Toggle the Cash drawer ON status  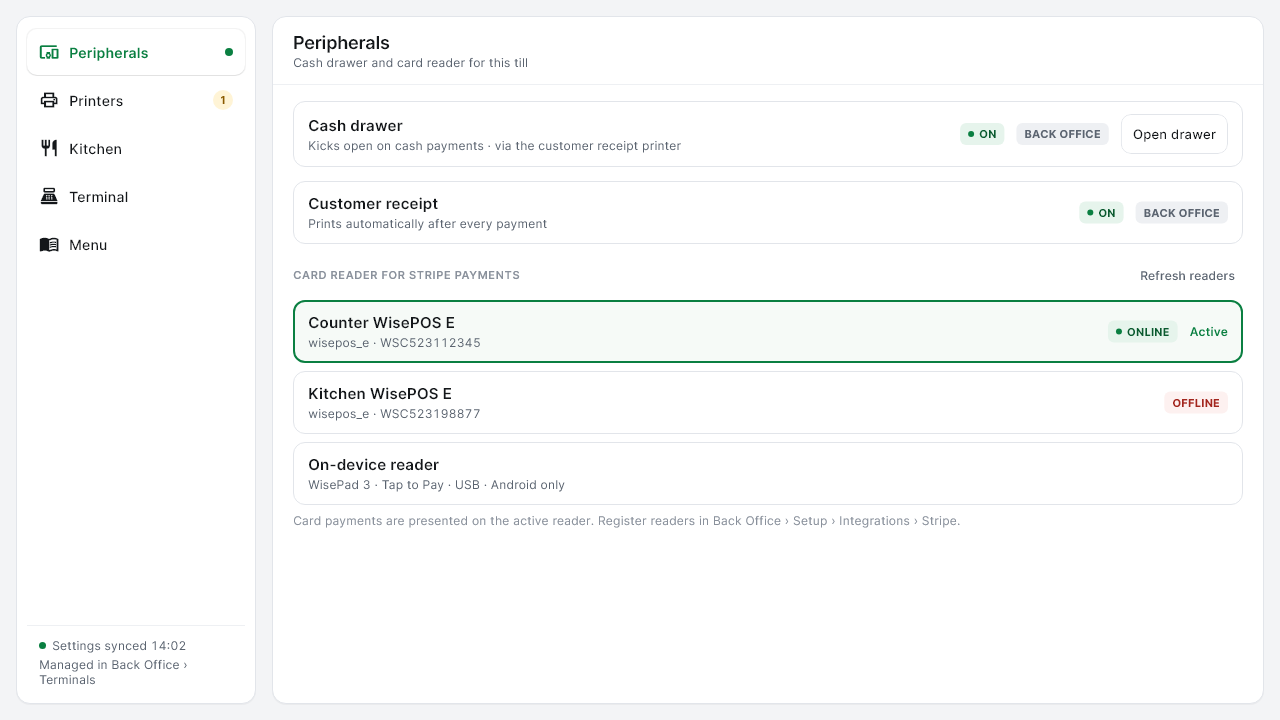click(x=982, y=134)
